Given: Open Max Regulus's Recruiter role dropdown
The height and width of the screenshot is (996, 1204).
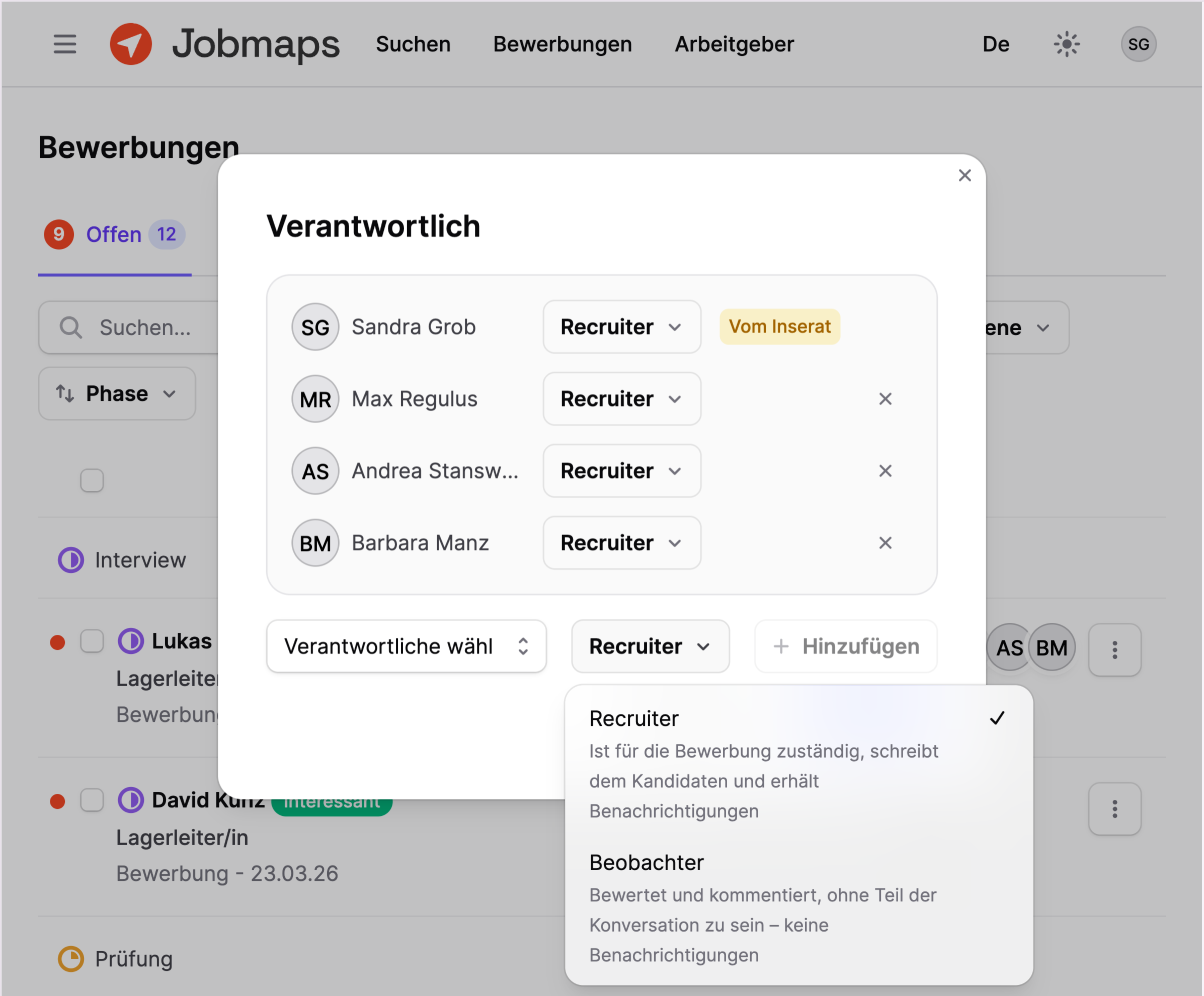Looking at the screenshot, I should [x=621, y=399].
